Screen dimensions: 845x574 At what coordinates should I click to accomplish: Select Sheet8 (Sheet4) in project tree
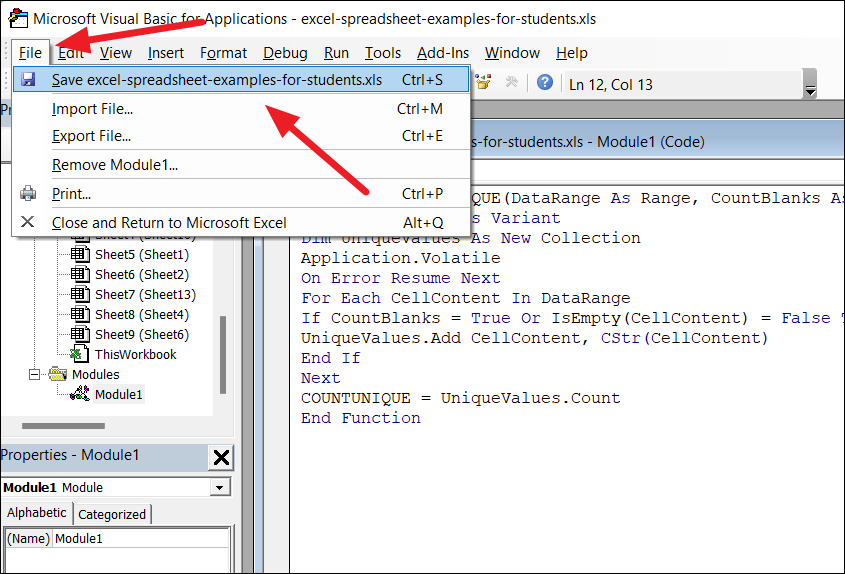coord(142,314)
